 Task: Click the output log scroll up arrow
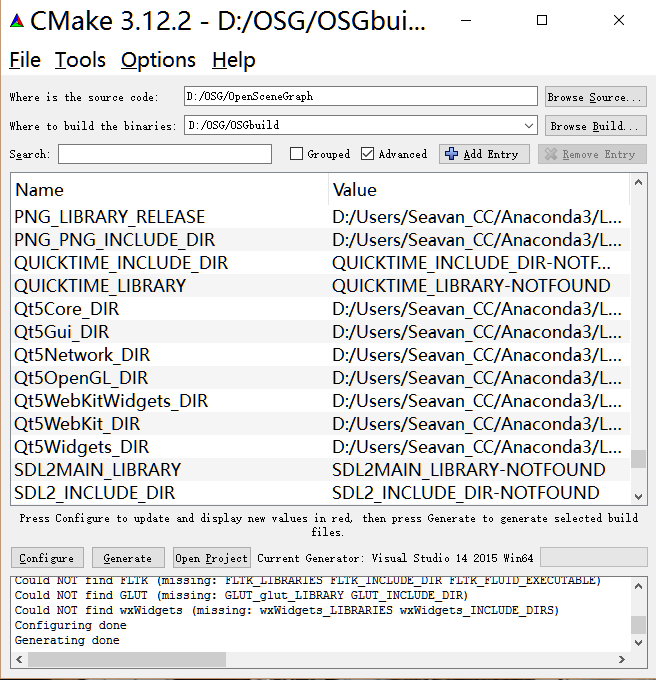click(x=638, y=586)
